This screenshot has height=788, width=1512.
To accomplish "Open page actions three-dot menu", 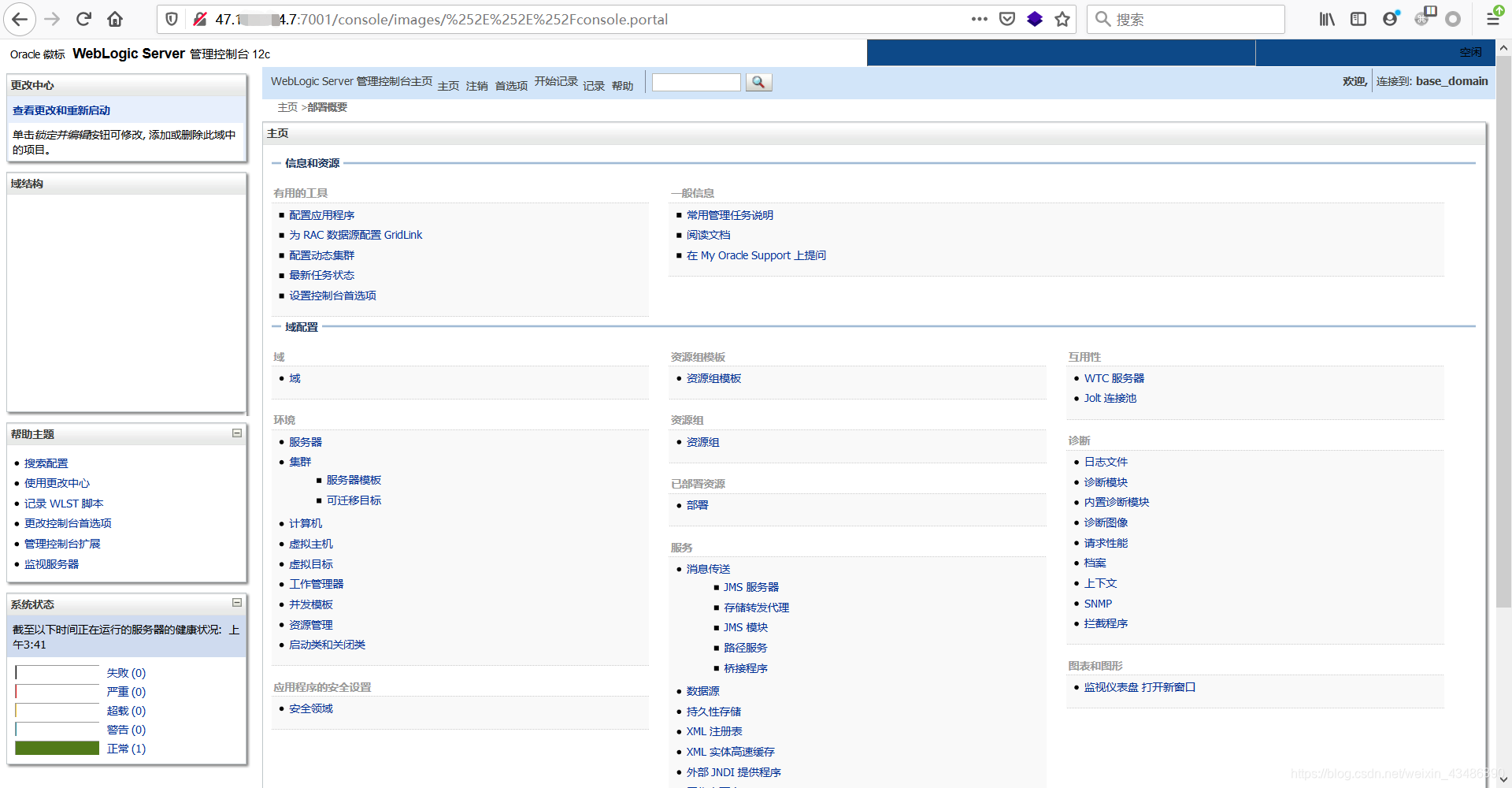I will point(979,19).
